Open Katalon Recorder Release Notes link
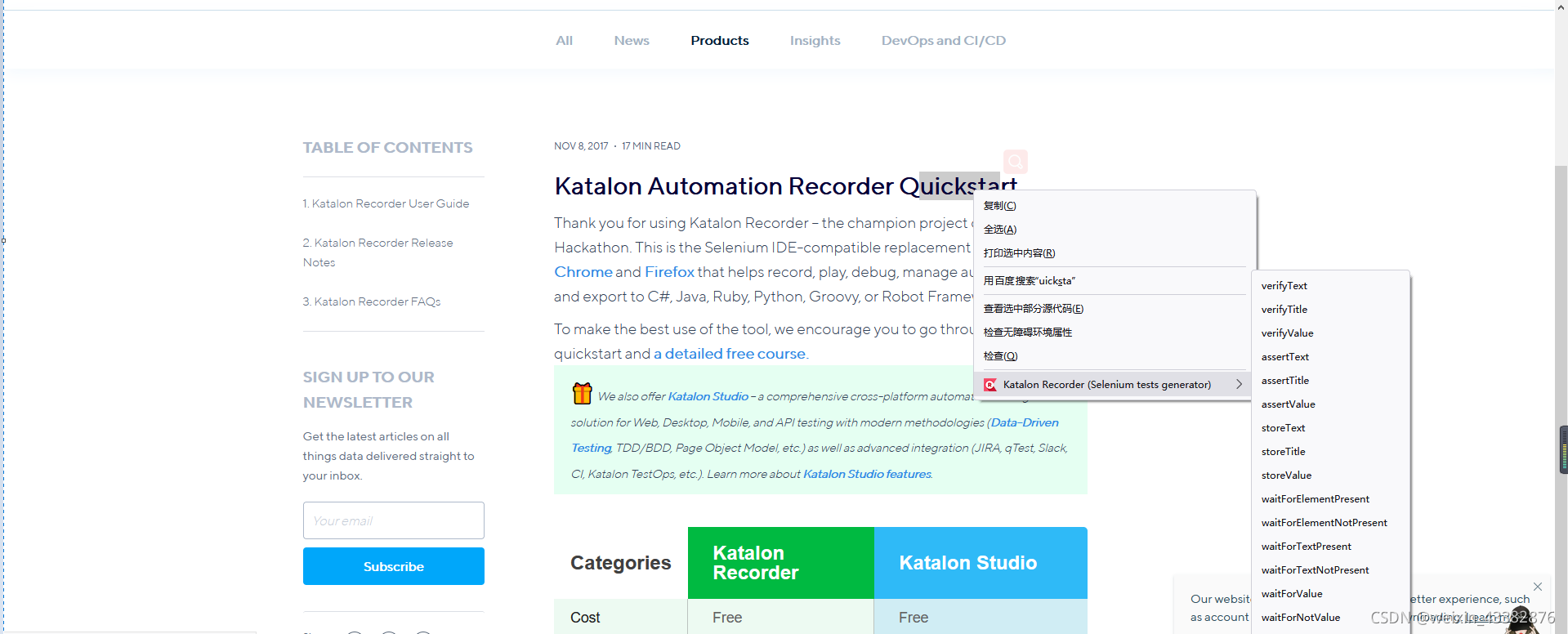This screenshot has height=634, width=1568. point(377,252)
